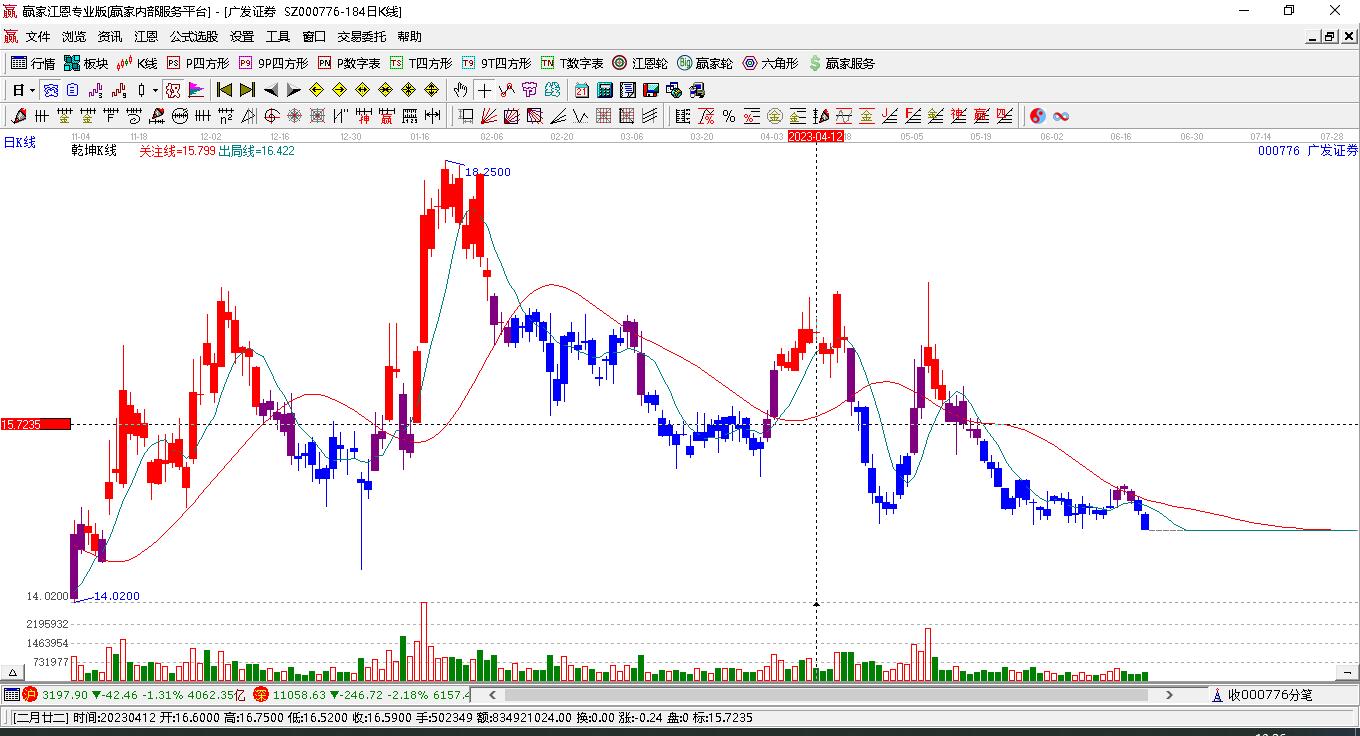Open the T数字表 number table

(x=572, y=63)
